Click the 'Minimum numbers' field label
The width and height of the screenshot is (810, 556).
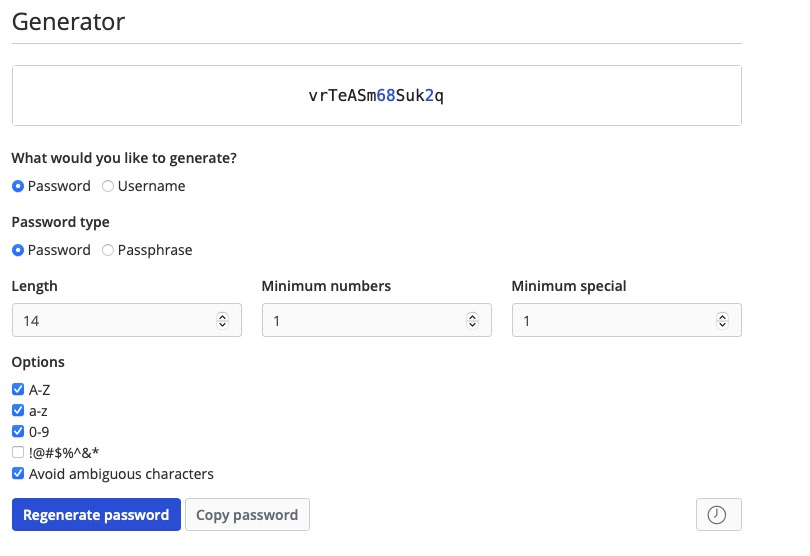click(326, 286)
